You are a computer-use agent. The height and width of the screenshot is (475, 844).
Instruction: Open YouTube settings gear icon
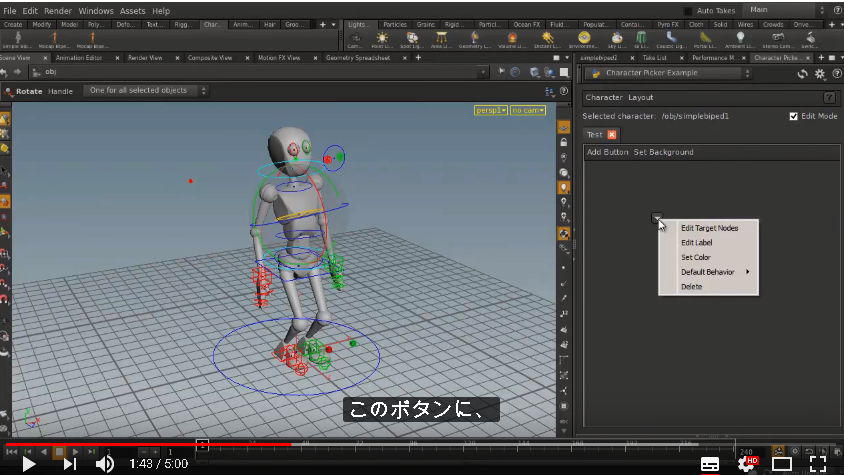click(x=747, y=464)
